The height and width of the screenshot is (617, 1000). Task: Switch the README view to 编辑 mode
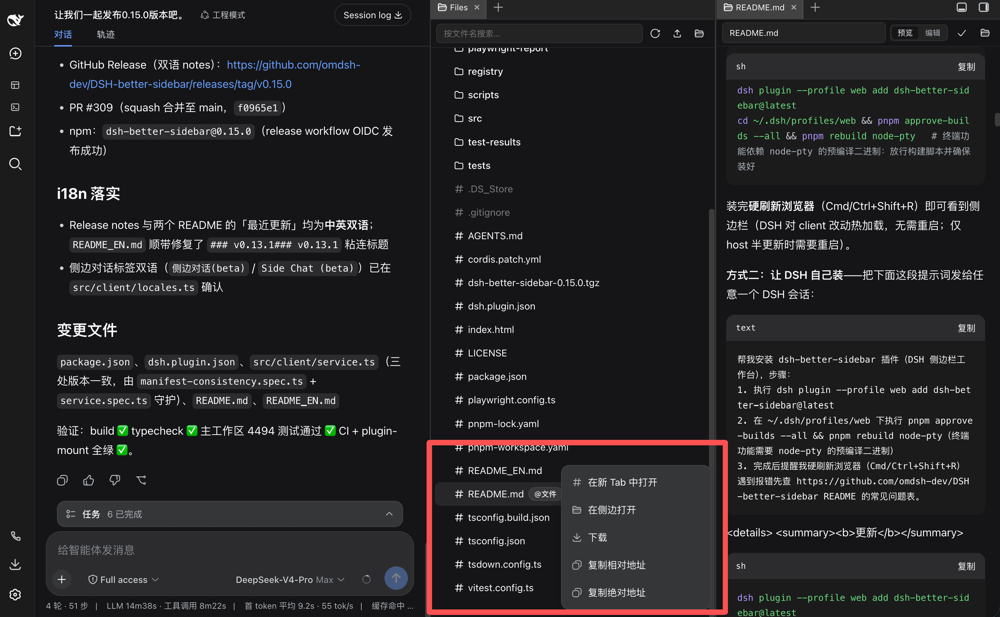[932, 33]
